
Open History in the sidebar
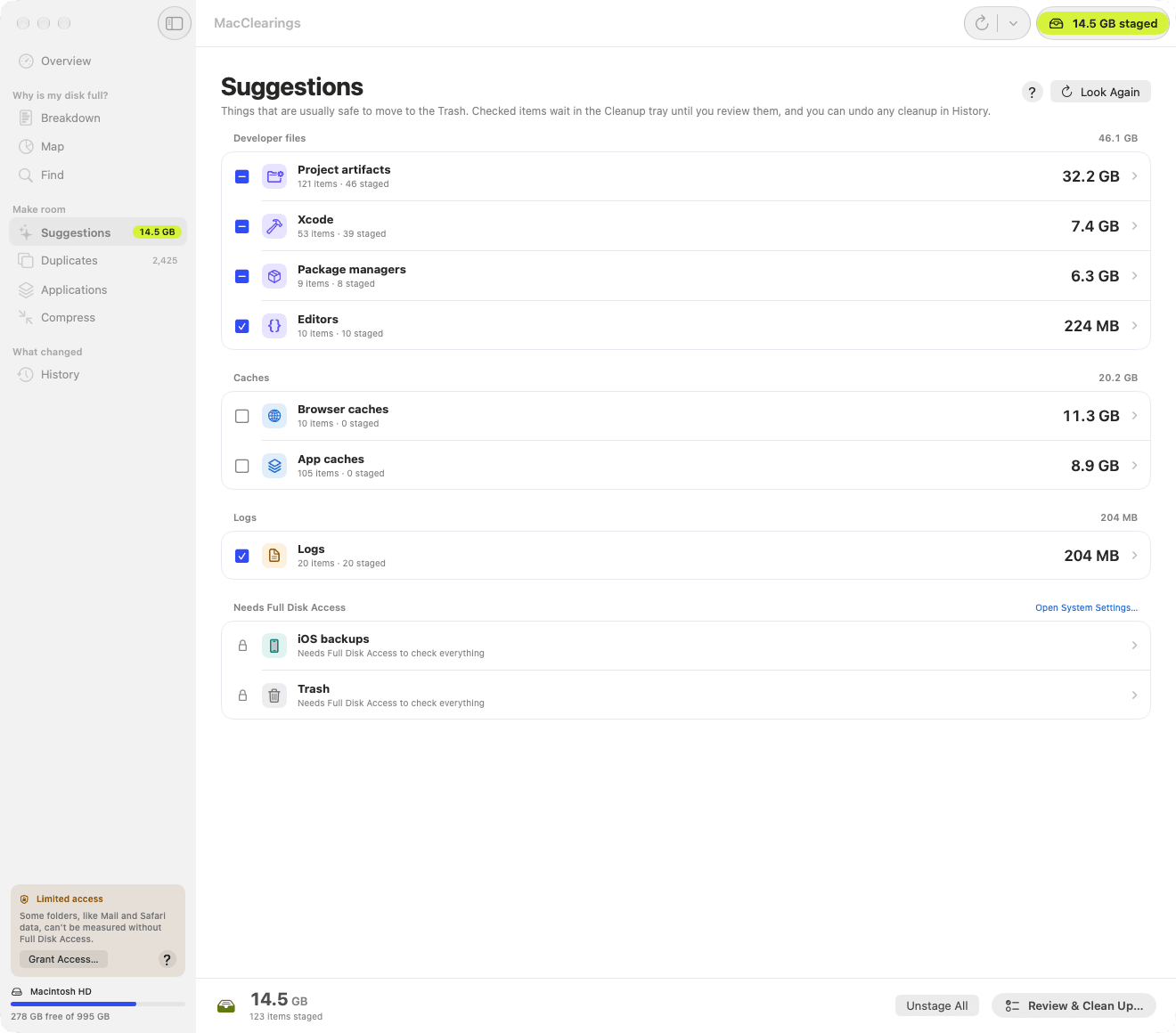(98, 375)
